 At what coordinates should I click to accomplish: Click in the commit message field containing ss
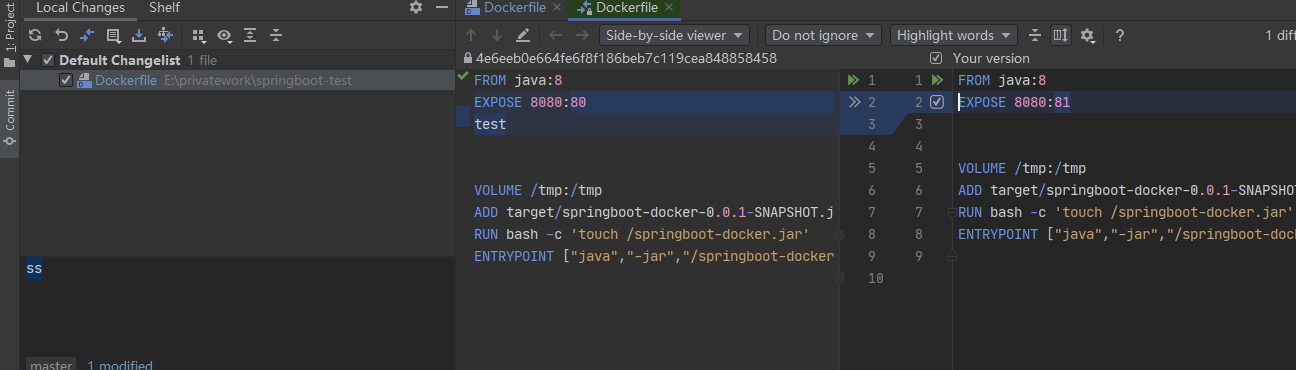pyautogui.click(x=236, y=305)
